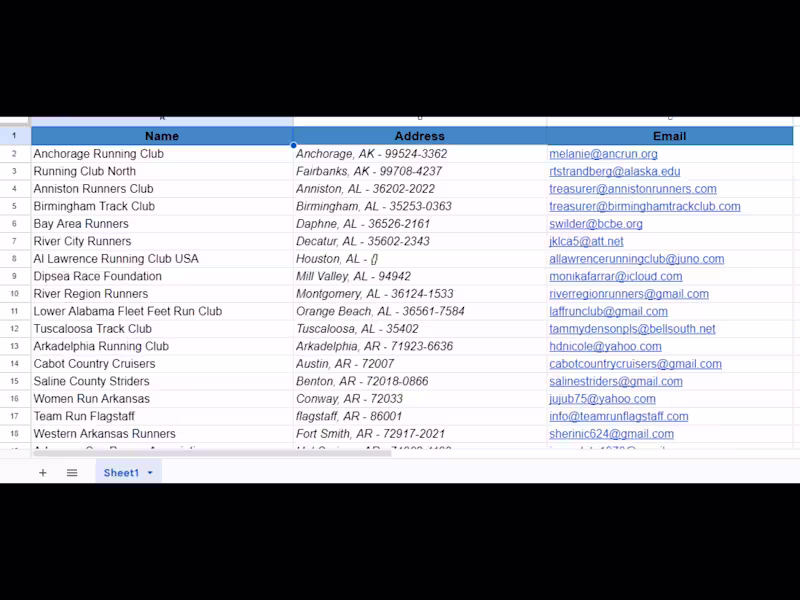The height and width of the screenshot is (600, 800).
Task: Select the Anchorage Running Club cell
Action: [x=162, y=154]
